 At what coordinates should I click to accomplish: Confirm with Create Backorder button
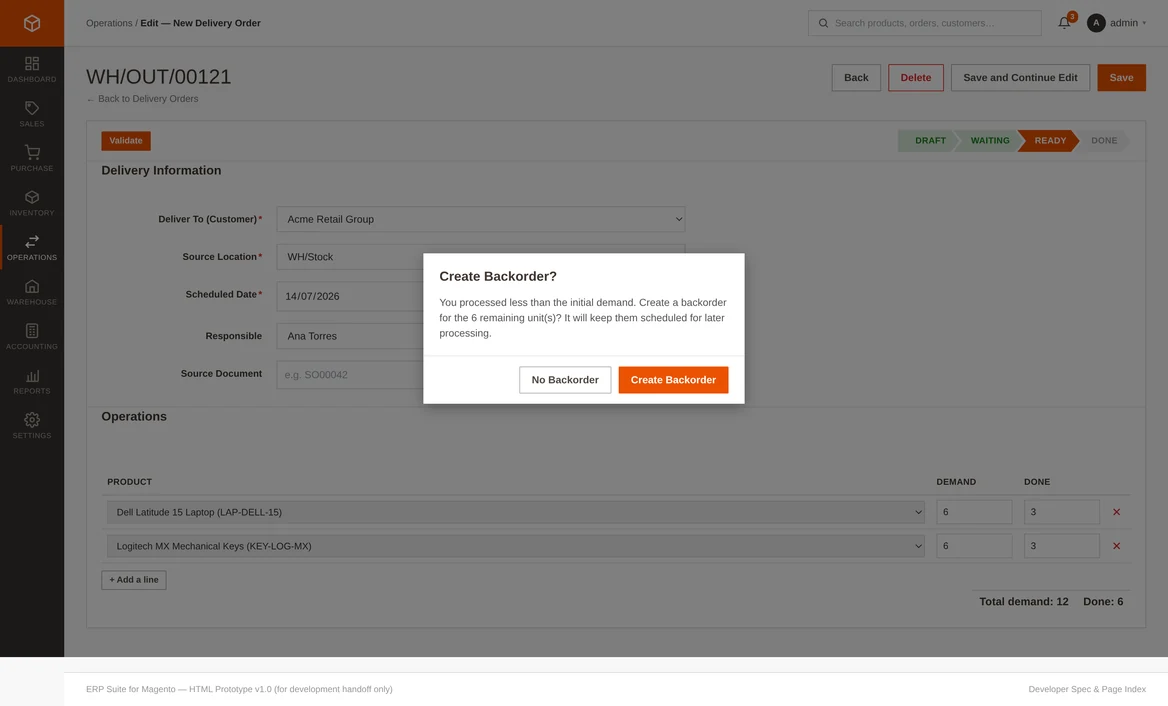coord(673,380)
